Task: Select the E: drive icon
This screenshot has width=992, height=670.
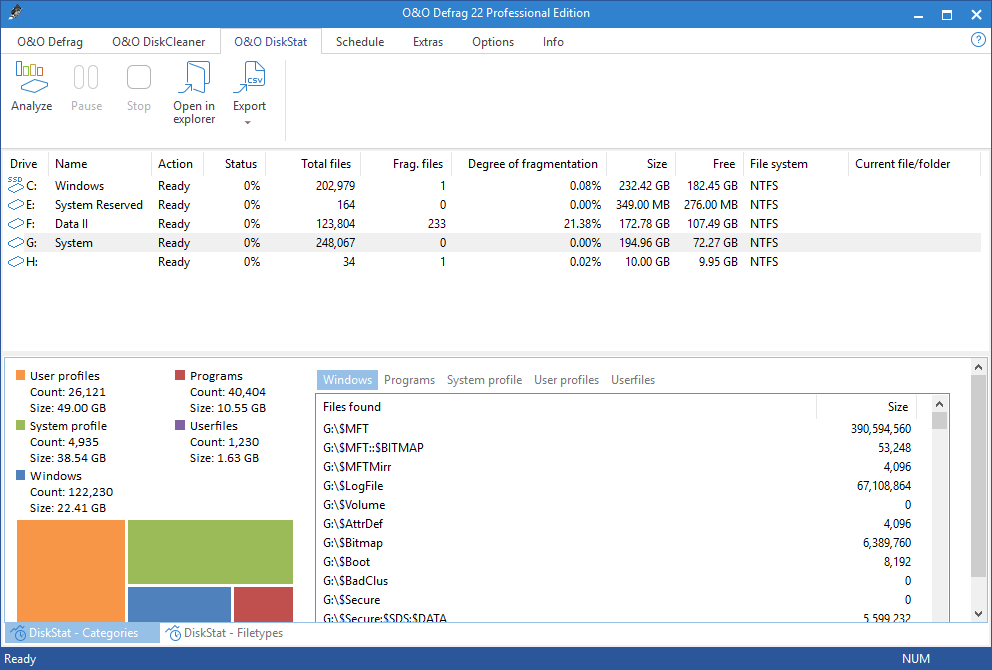Action: click(15, 205)
